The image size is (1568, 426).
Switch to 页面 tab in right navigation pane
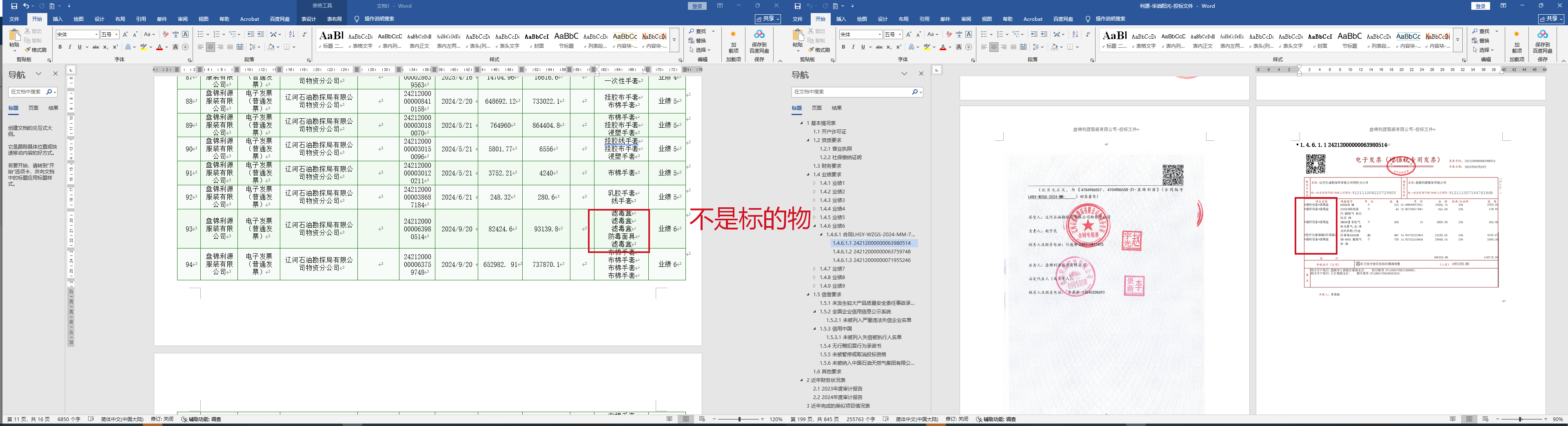(x=816, y=108)
